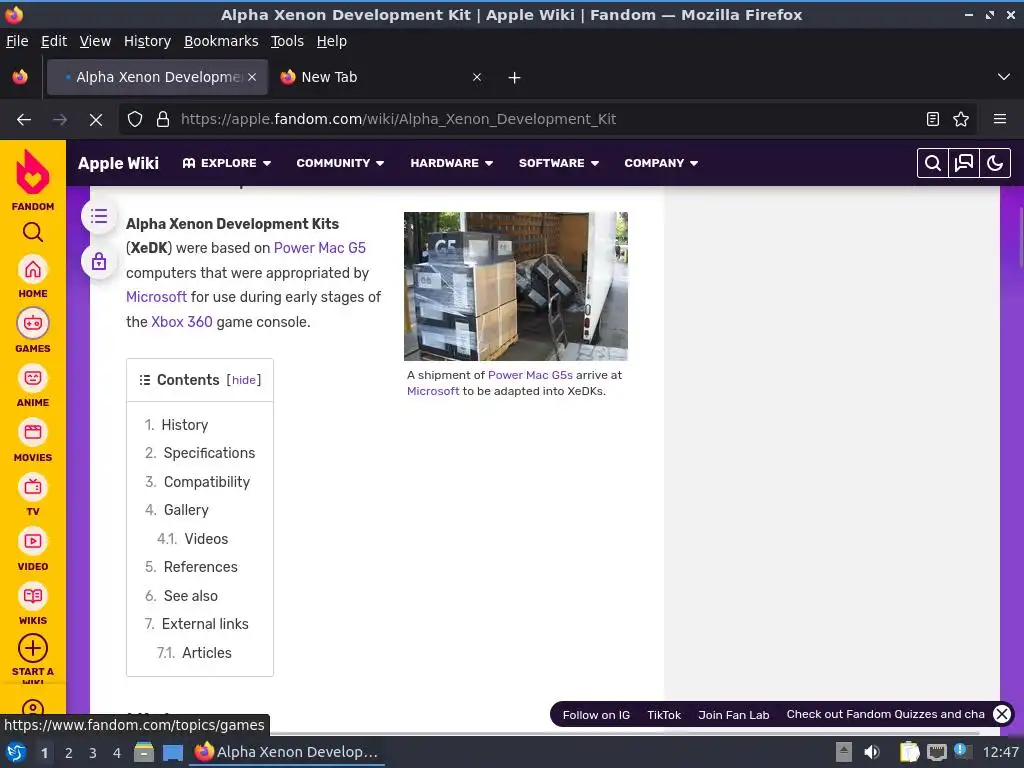1024x768 pixels.
Task: Click Power Mac G5s link in caption
Action: [x=530, y=376]
